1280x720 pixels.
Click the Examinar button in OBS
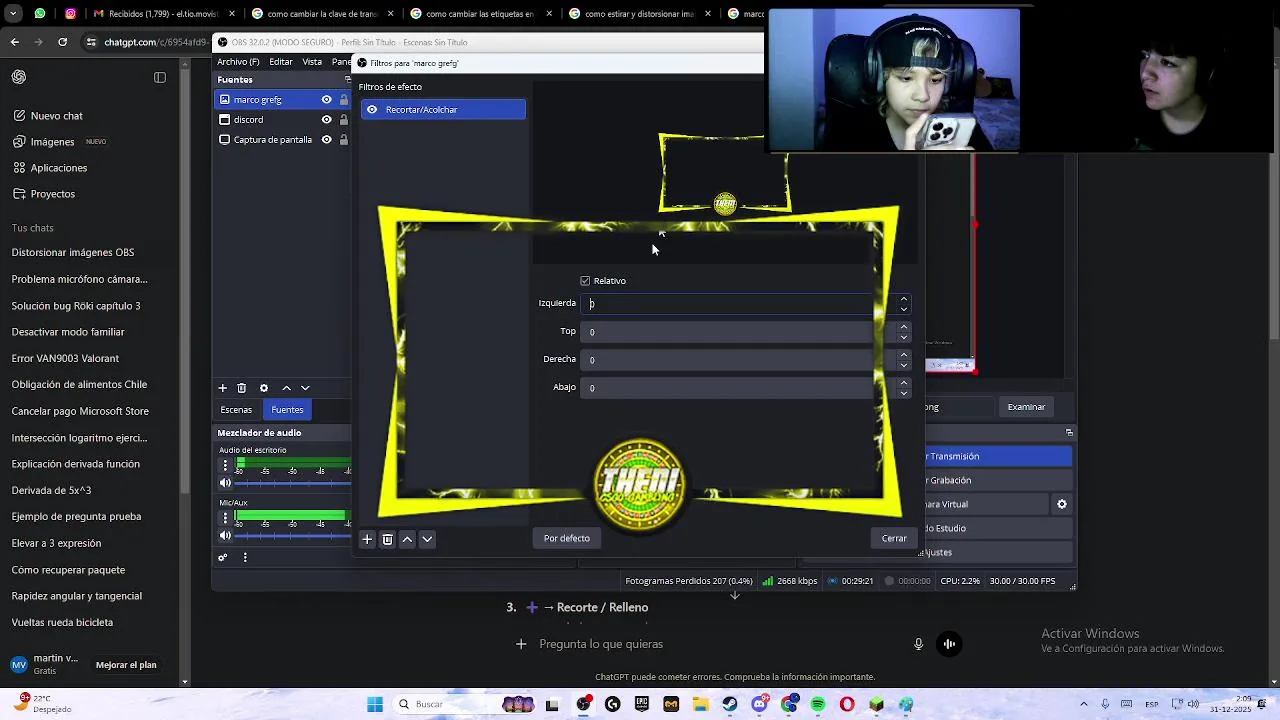[1026, 407]
